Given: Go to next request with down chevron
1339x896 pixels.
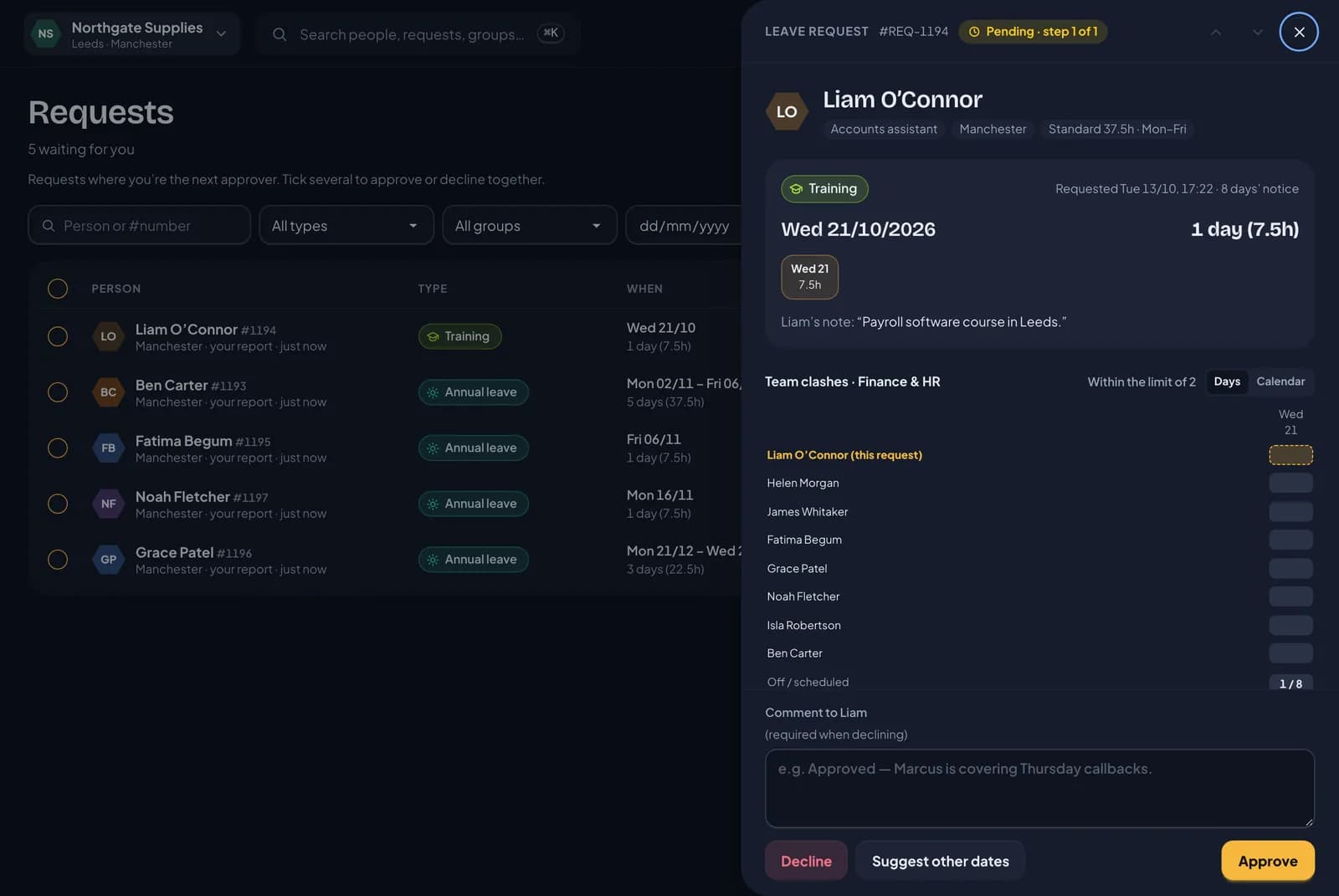Looking at the screenshot, I should [x=1257, y=32].
